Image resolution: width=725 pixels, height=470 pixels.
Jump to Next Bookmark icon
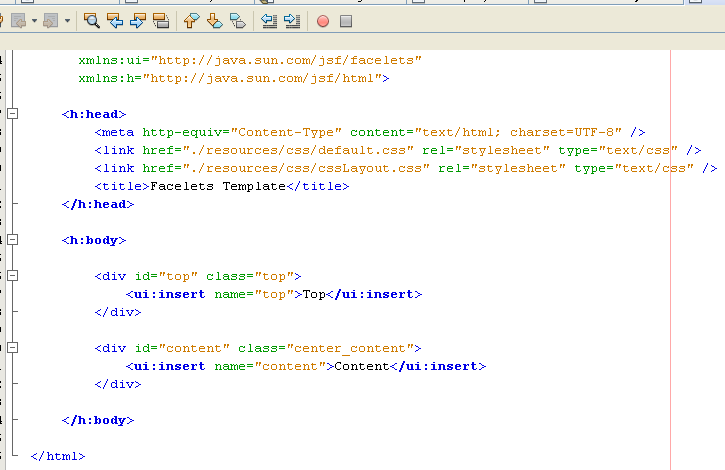pos(215,21)
